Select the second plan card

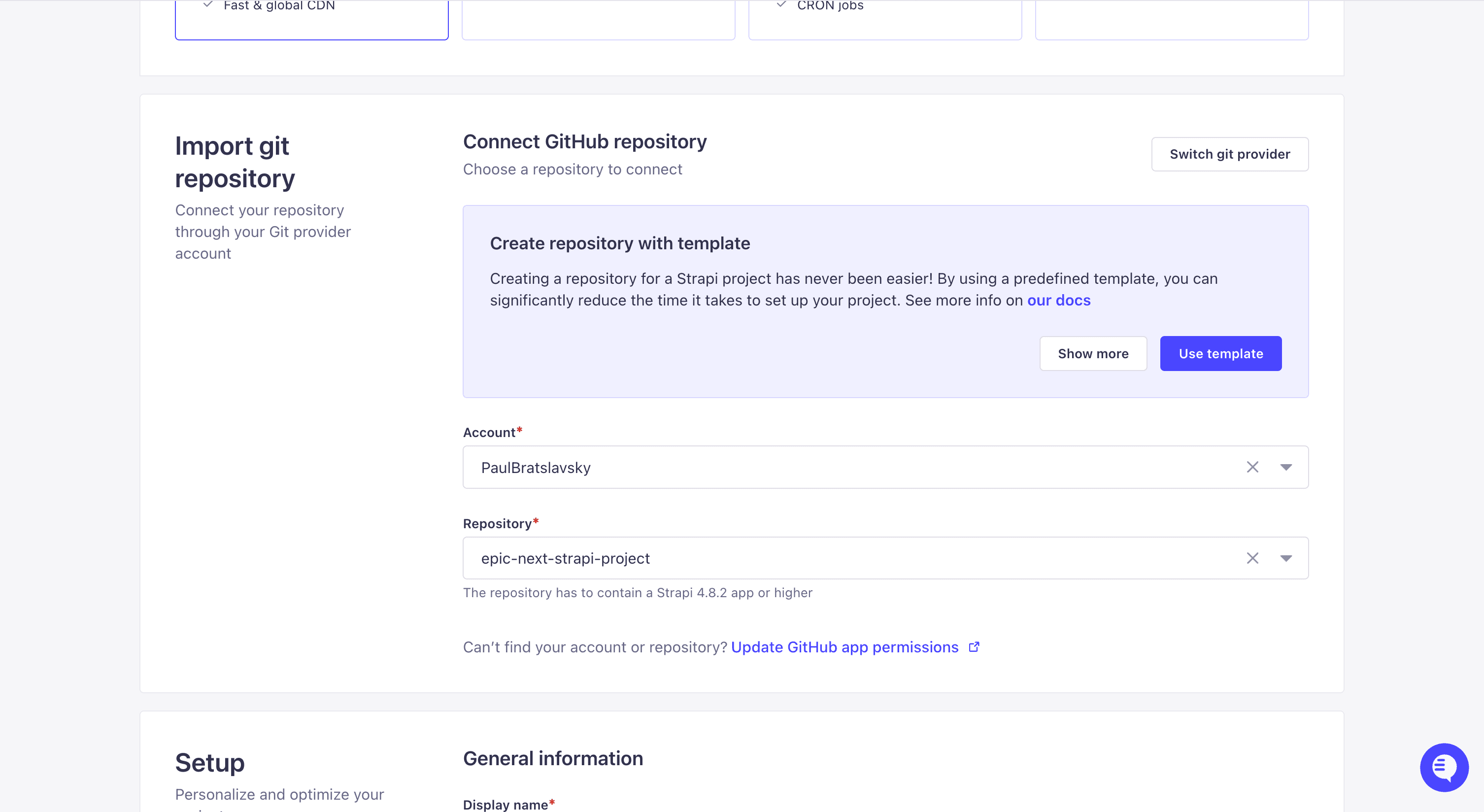[598, 20]
